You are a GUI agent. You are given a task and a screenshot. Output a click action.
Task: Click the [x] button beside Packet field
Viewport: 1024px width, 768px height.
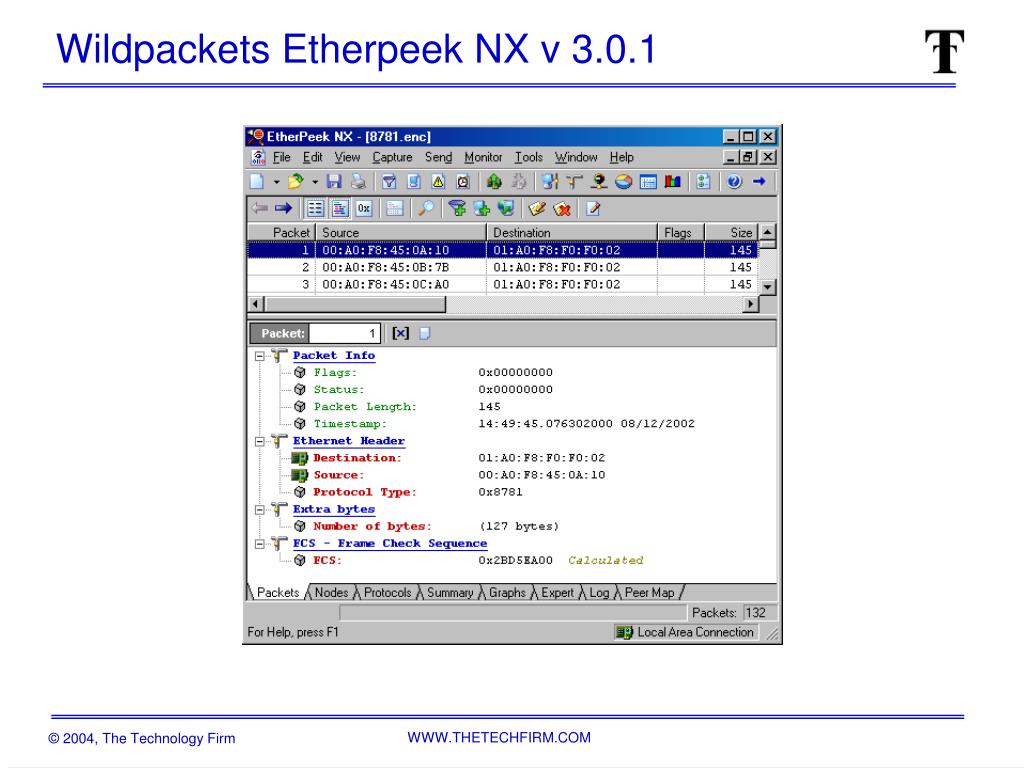click(400, 333)
